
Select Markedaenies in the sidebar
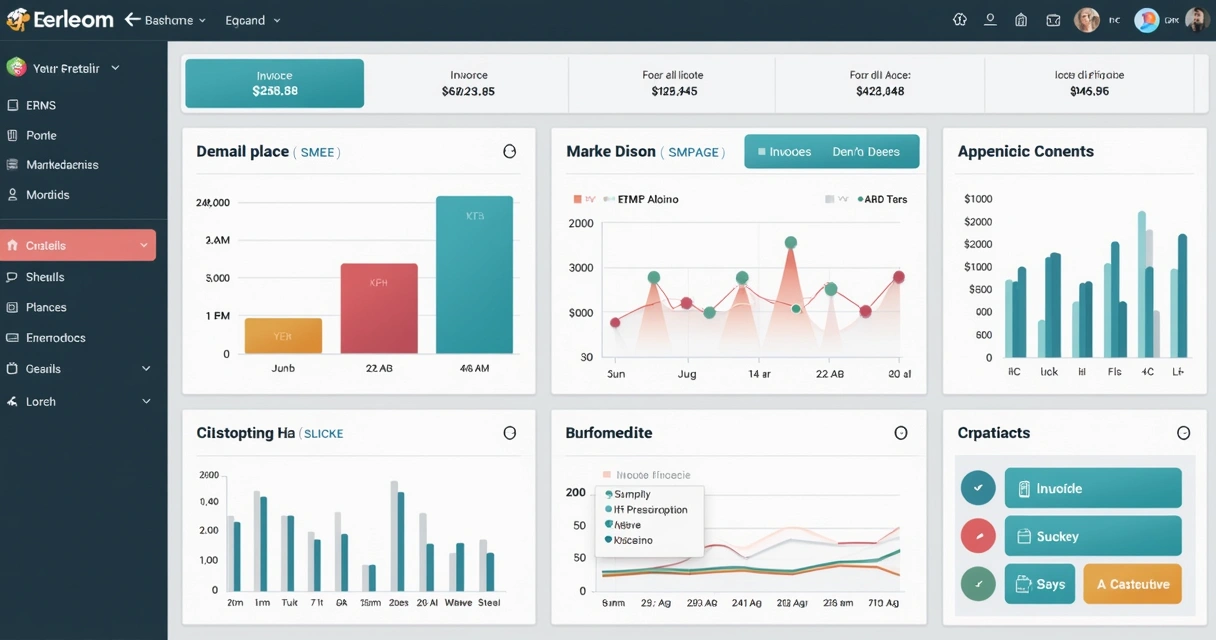click(62, 165)
